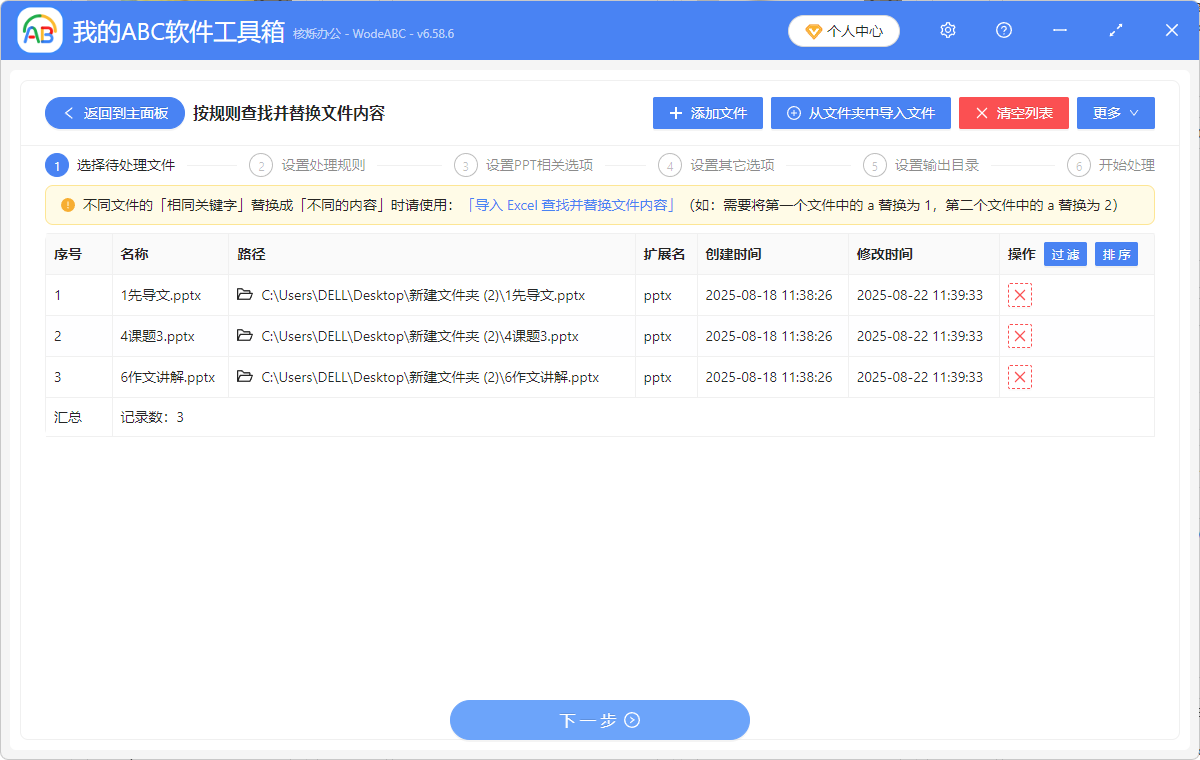Open the folder icon for 4课题3.pptx
Image resolution: width=1200 pixels, height=760 pixels.
(246, 336)
